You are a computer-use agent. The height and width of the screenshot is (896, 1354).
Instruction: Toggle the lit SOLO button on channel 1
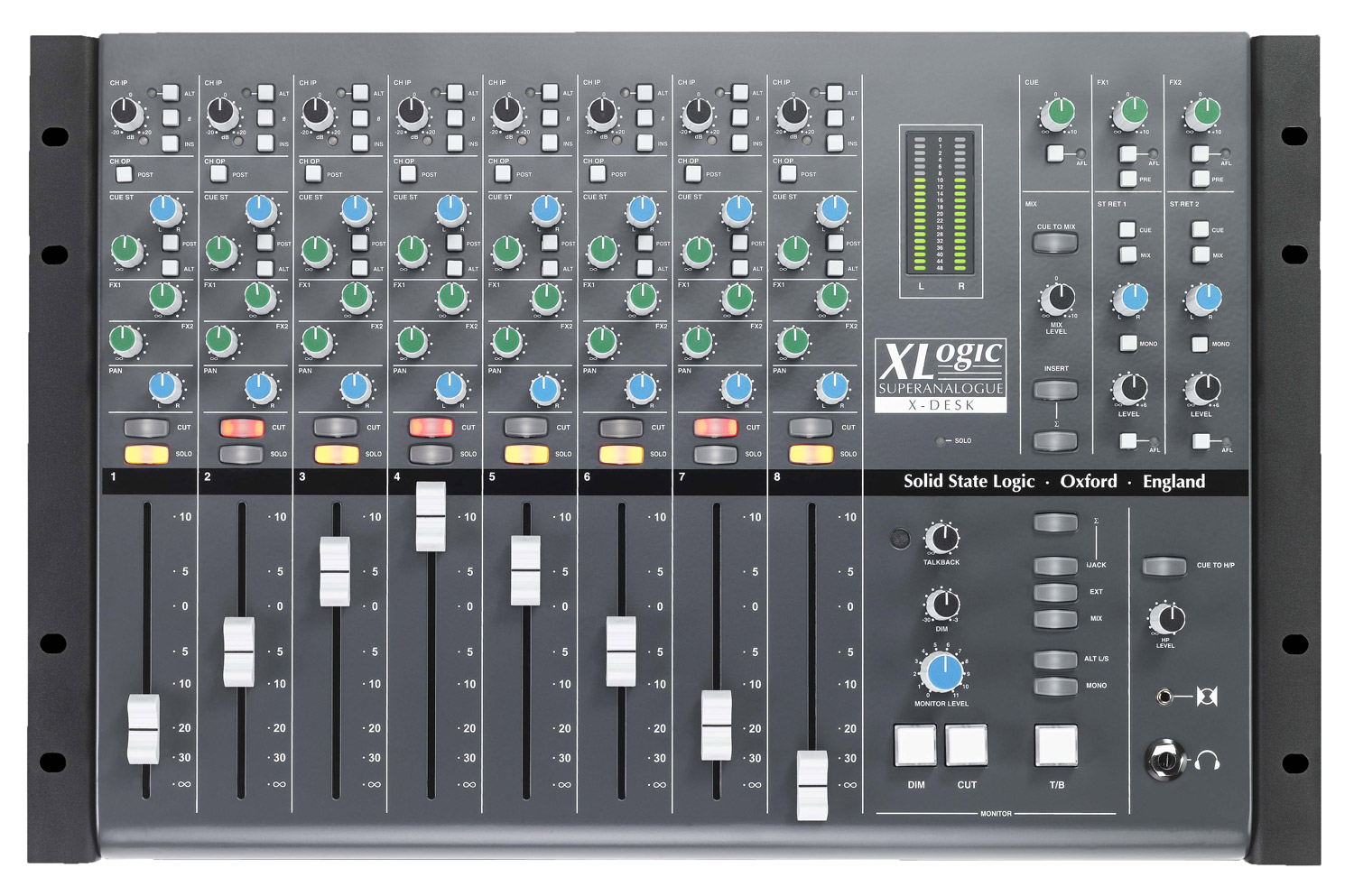[x=146, y=454]
